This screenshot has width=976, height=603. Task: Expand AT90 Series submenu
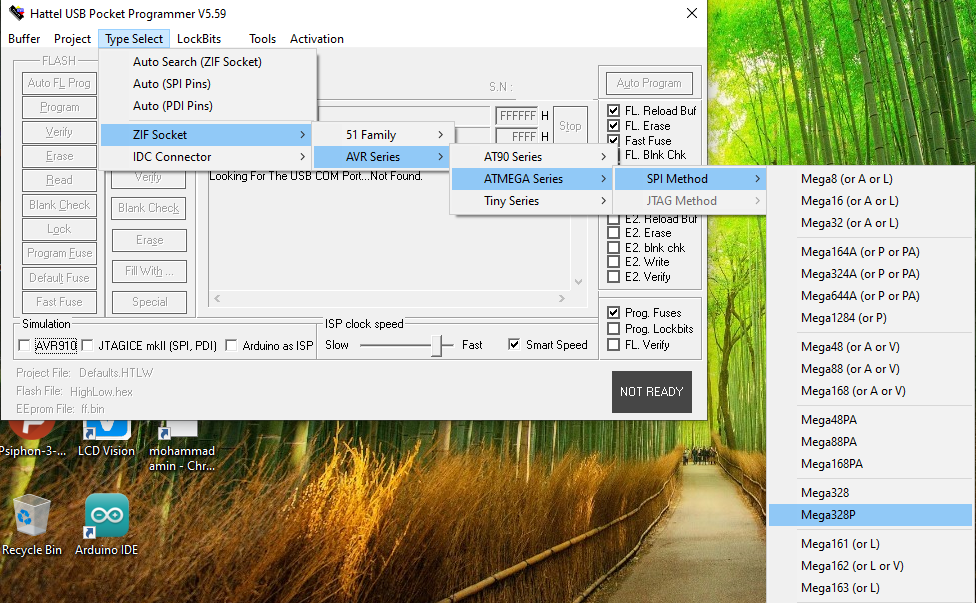click(x=532, y=157)
